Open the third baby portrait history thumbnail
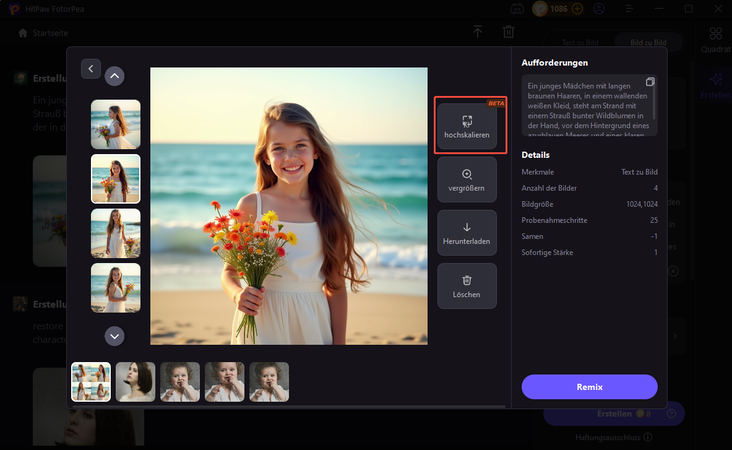The width and height of the screenshot is (732, 450). [x=269, y=382]
